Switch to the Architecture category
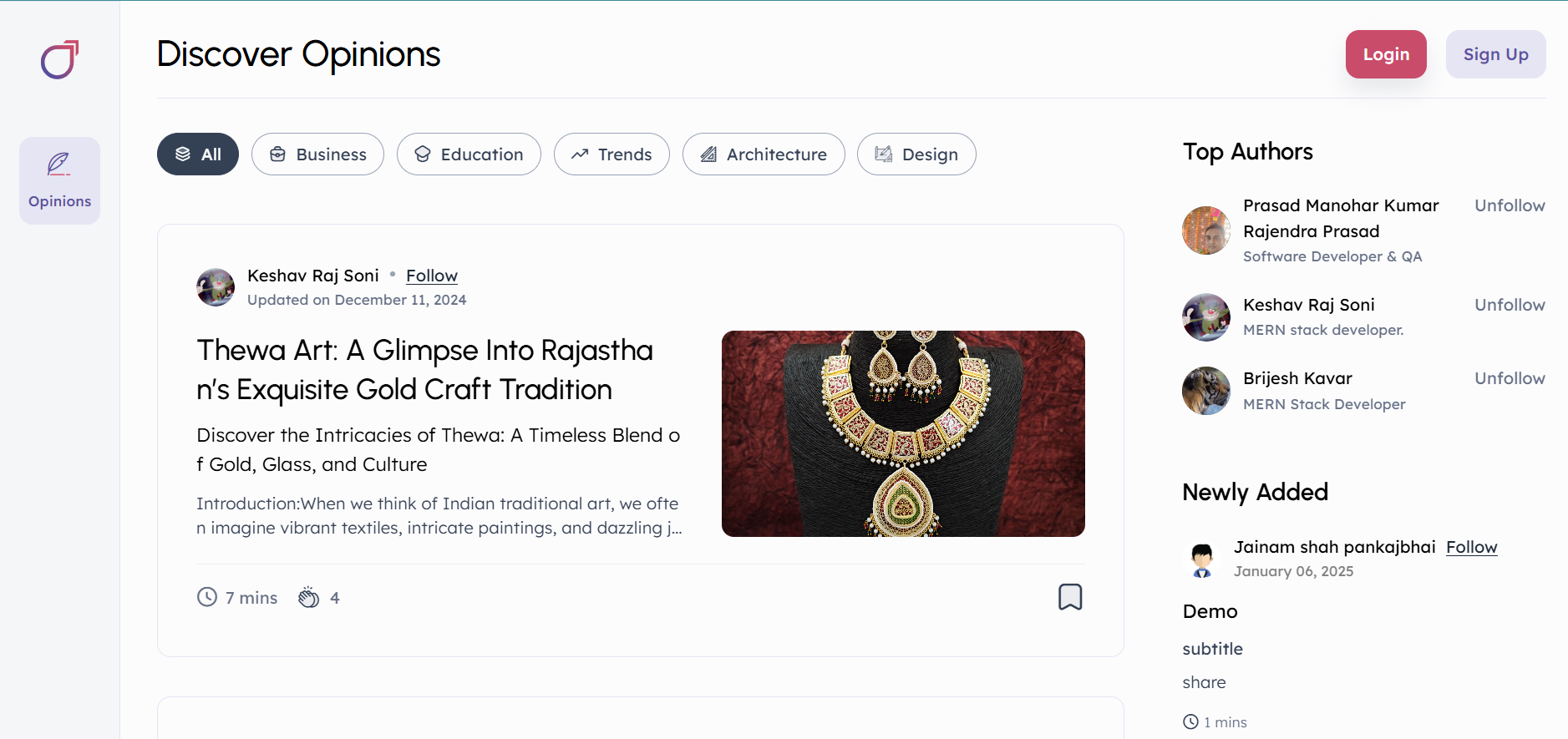This screenshot has width=1568, height=739. [764, 154]
